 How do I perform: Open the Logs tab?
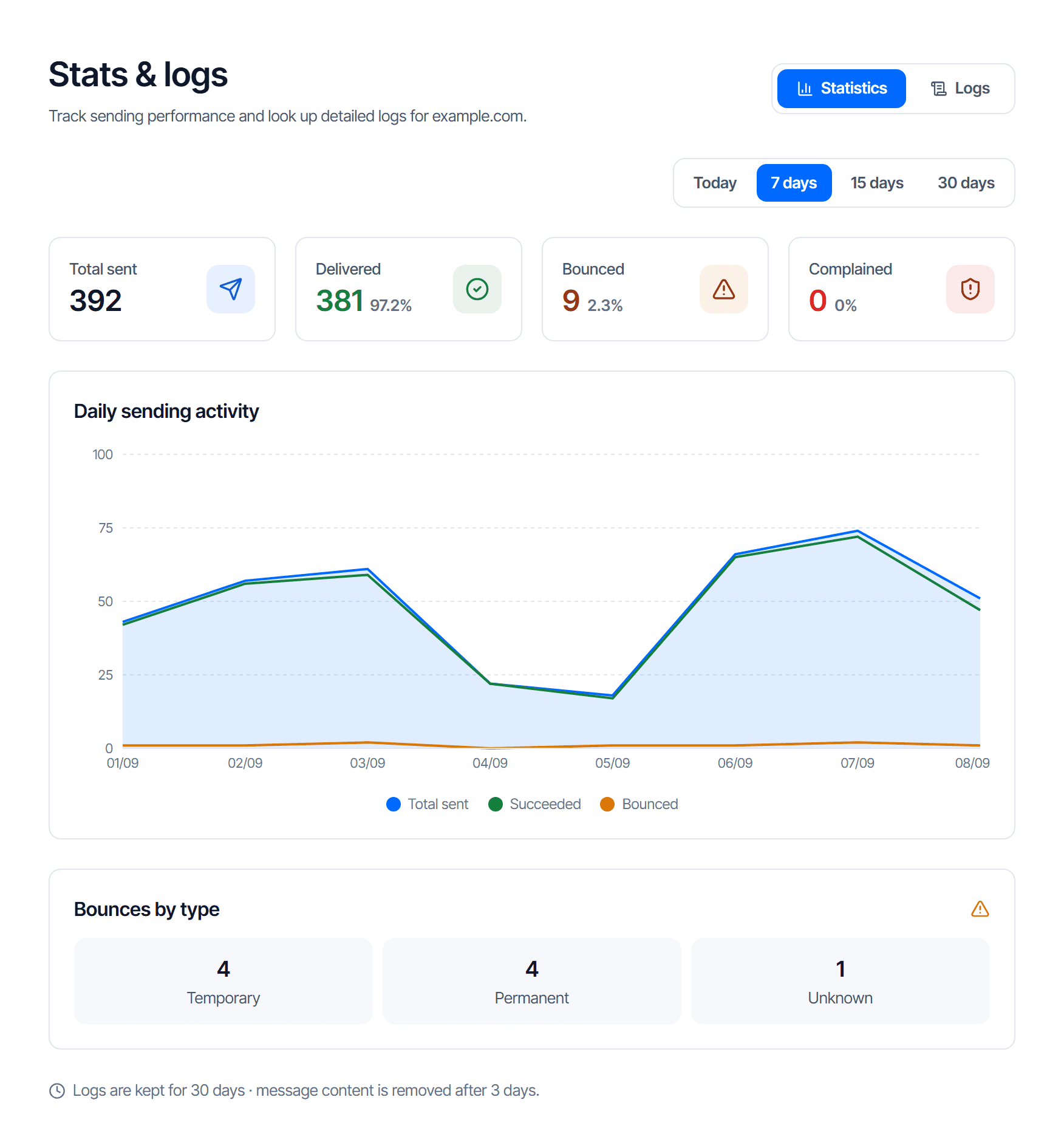coord(960,89)
